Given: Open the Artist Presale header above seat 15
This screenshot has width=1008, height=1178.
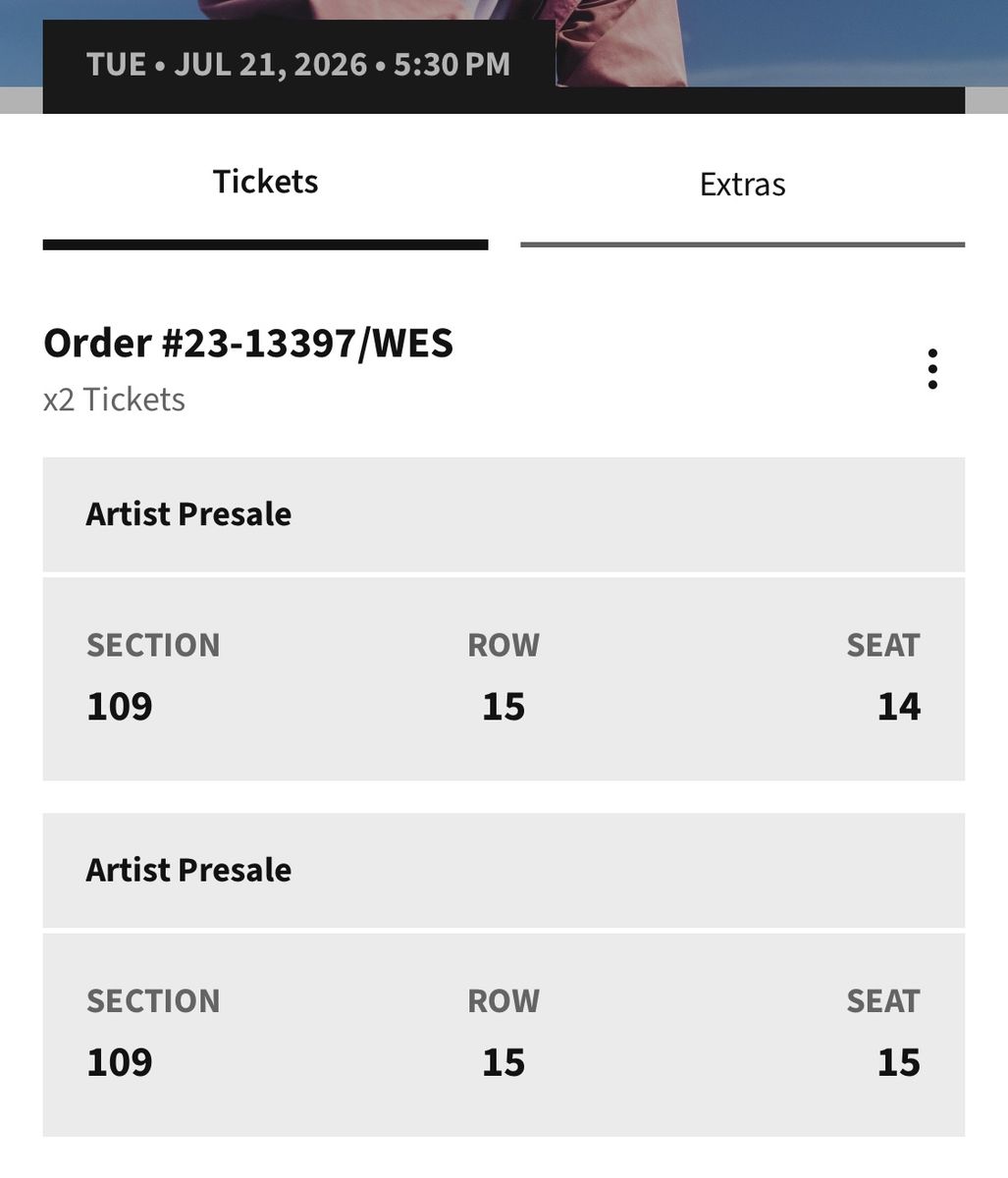Looking at the screenshot, I should (x=188, y=870).
